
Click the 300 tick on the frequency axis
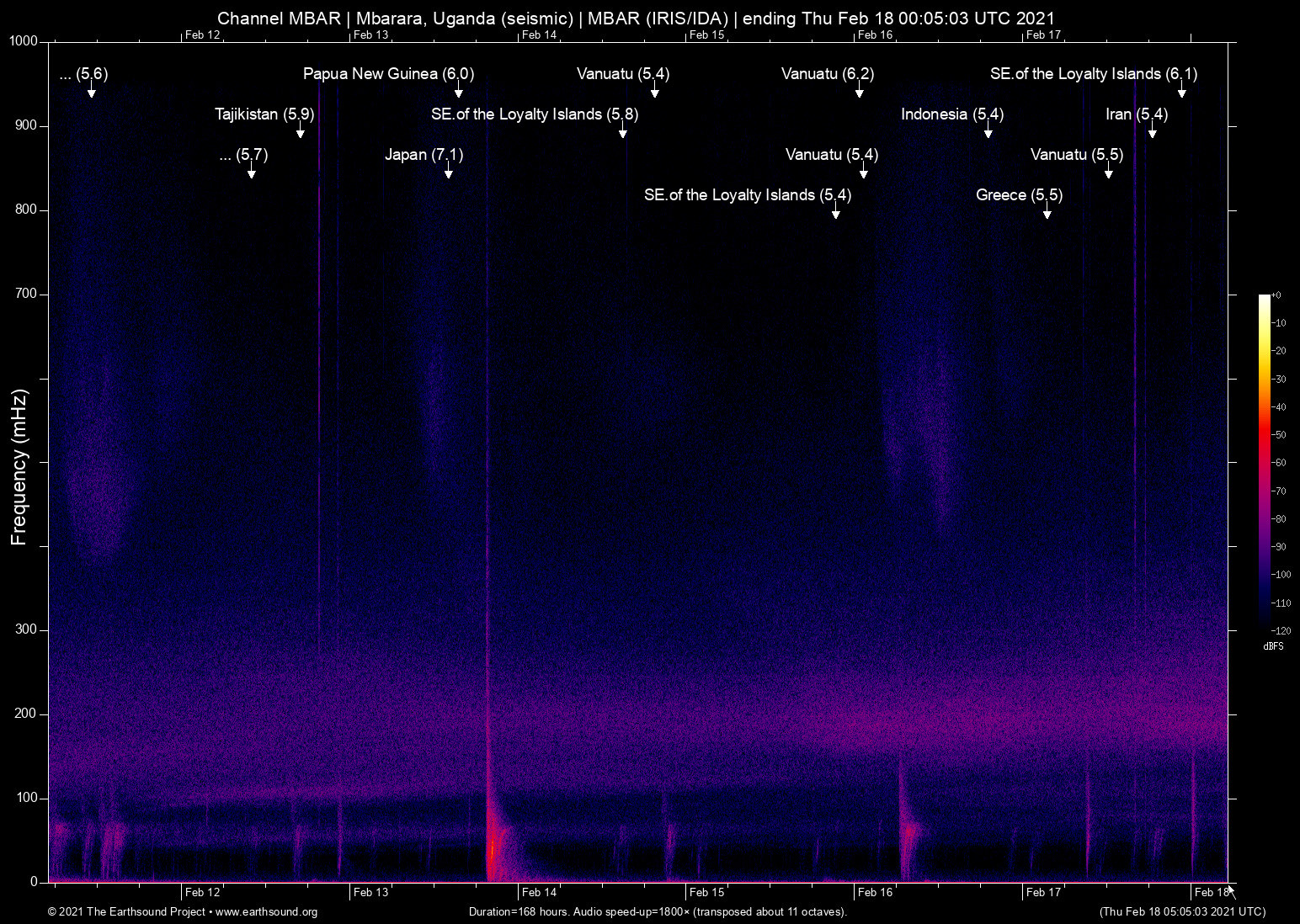26,629
